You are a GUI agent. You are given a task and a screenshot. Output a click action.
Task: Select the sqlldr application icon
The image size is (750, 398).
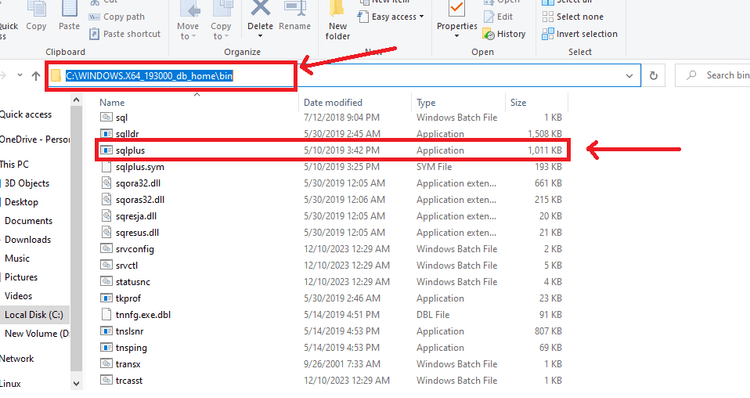click(x=106, y=133)
